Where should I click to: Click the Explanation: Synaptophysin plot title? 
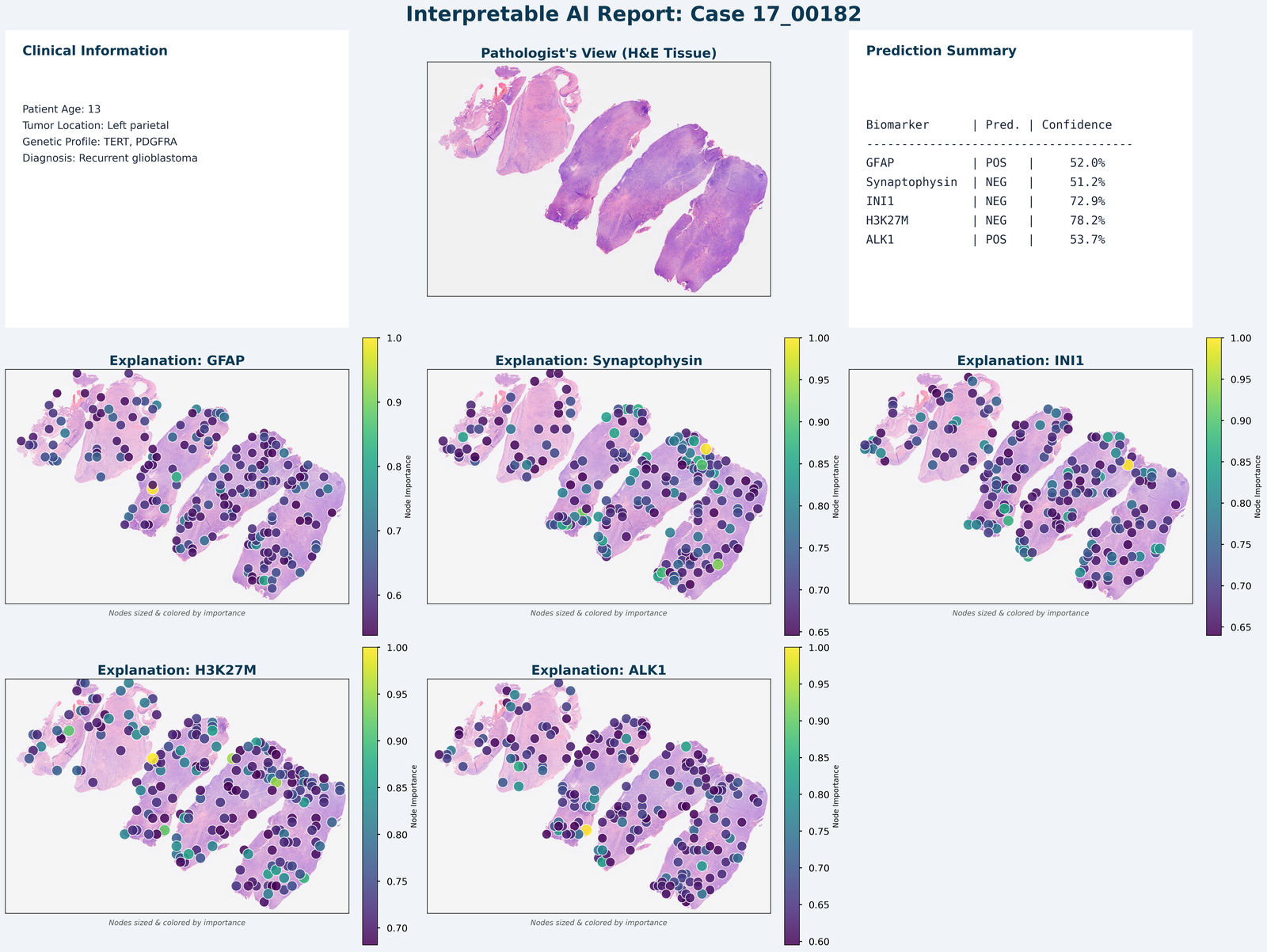click(599, 360)
